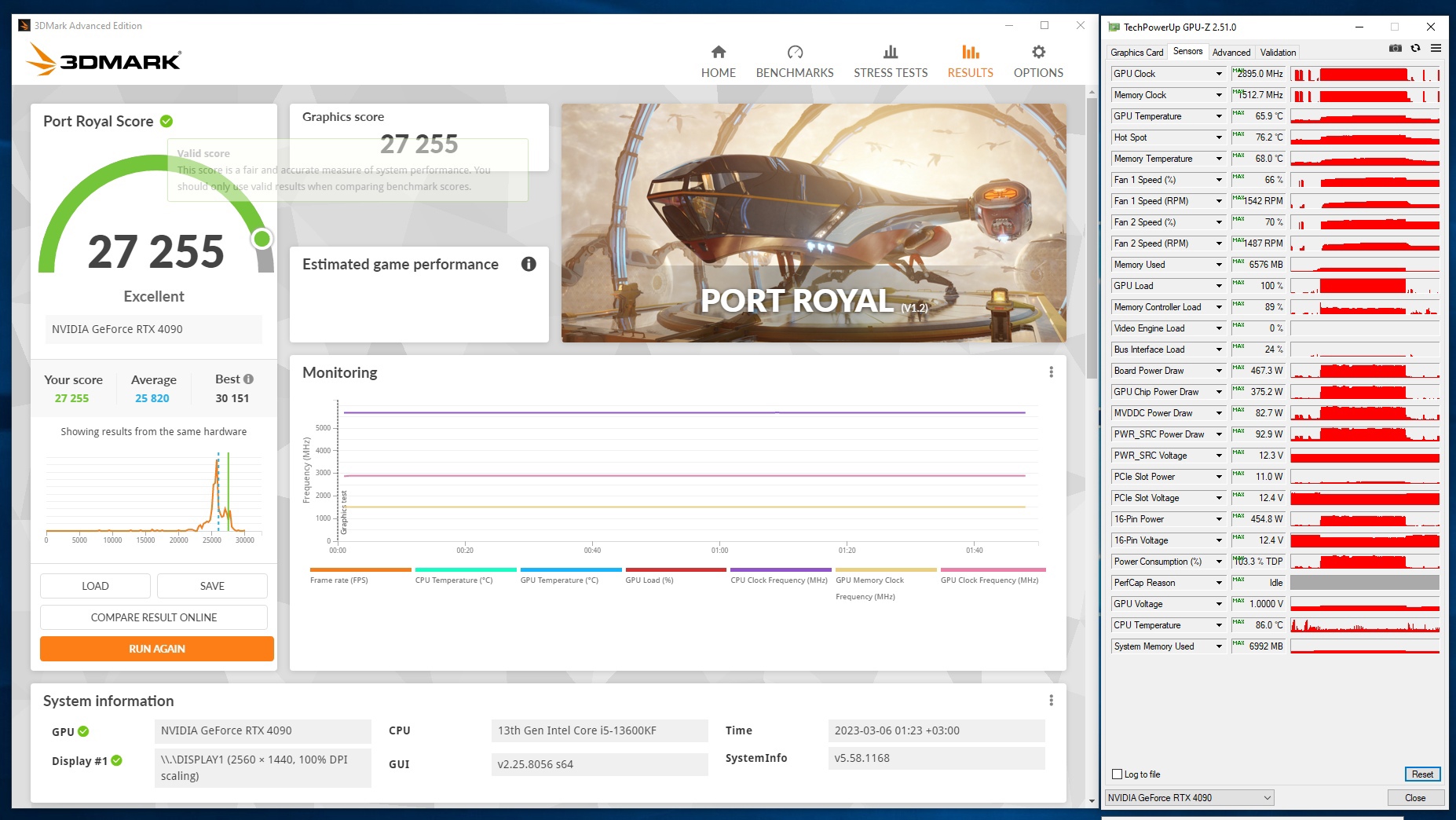Click the info icon next to Best
Image resolution: width=1456 pixels, height=820 pixels.
[x=248, y=379]
